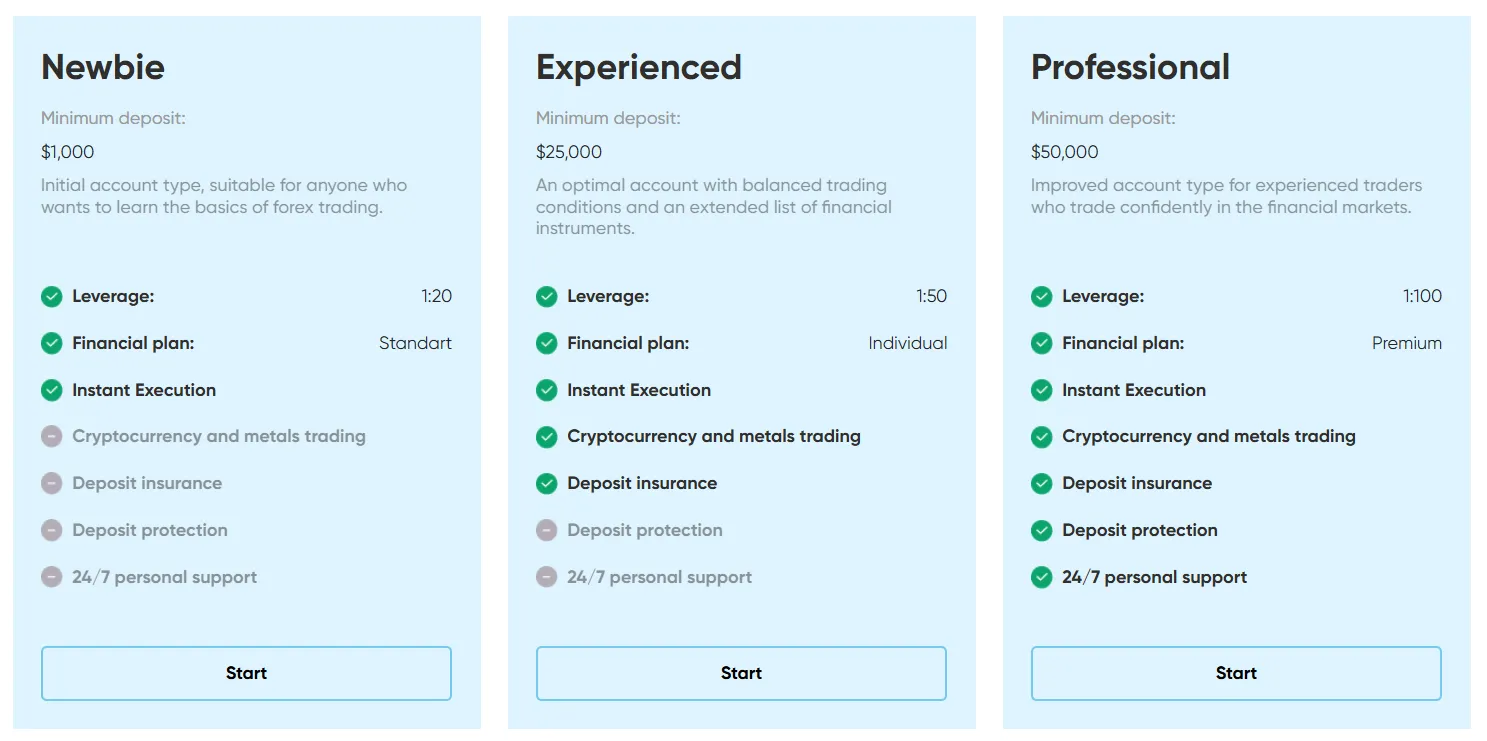Choose Start for the Professional account
This screenshot has height=741, width=1487.
1236,673
